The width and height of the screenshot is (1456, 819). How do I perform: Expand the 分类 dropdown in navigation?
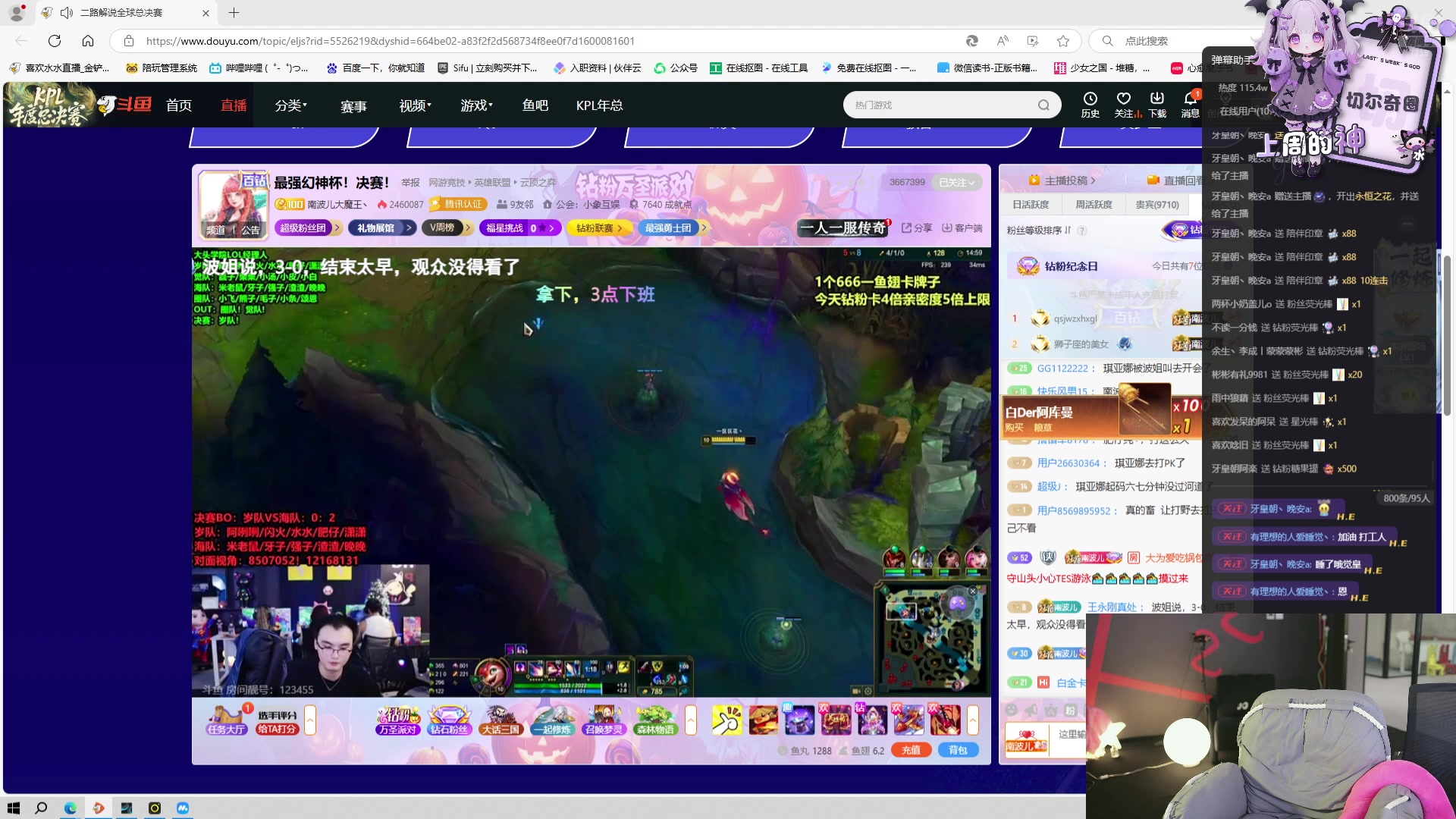(290, 105)
